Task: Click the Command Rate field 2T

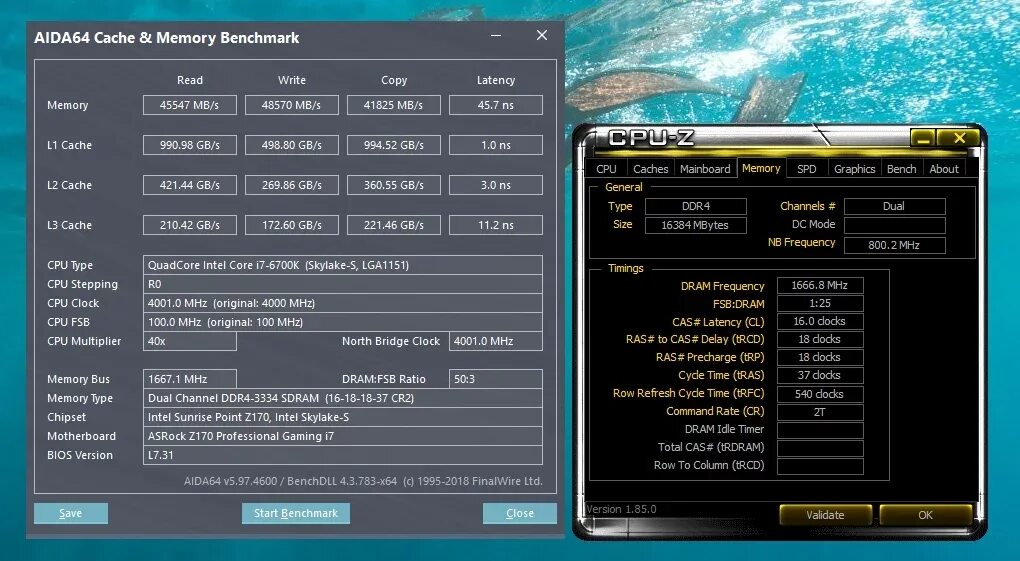Action: tap(820, 412)
